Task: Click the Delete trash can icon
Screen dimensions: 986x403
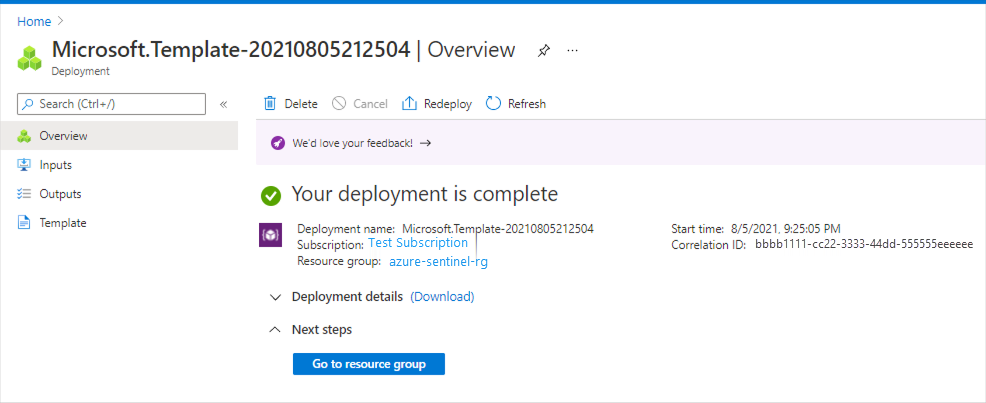Action: [x=270, y=104]
